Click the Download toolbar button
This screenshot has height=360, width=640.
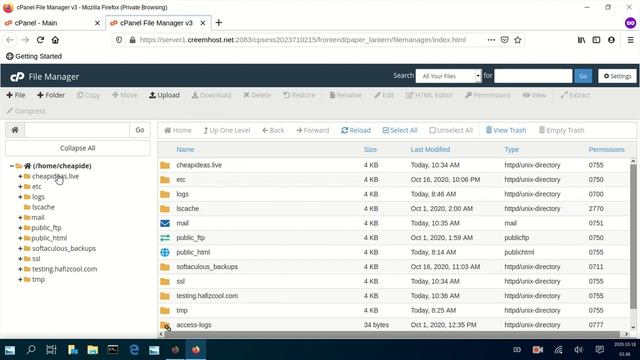tap(211, 95)
